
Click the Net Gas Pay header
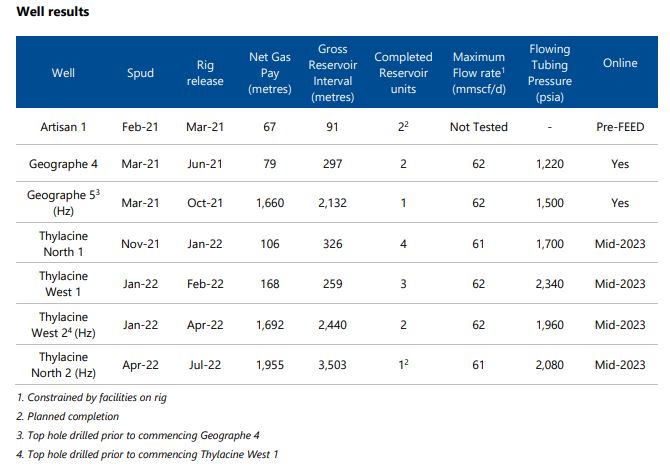270,73
